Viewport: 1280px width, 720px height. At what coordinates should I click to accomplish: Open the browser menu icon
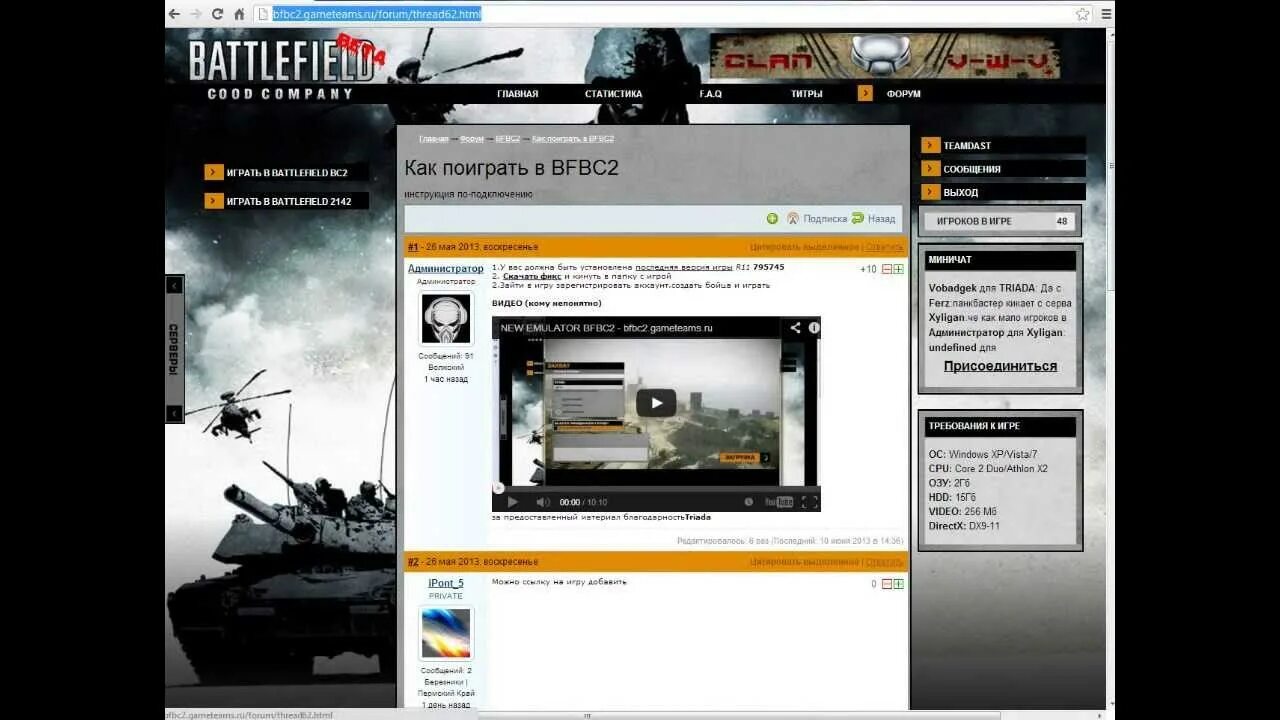click(1106, 14)
